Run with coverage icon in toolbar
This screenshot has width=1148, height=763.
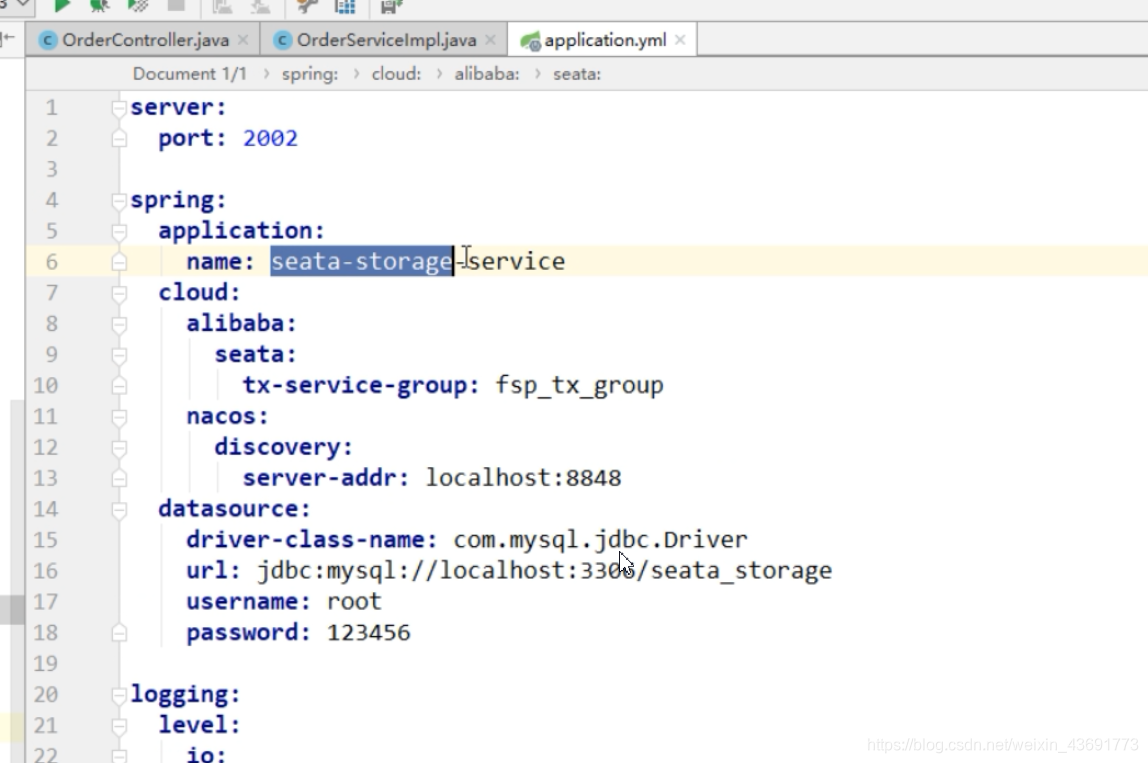pyautogui.click(x=138, y=6)
